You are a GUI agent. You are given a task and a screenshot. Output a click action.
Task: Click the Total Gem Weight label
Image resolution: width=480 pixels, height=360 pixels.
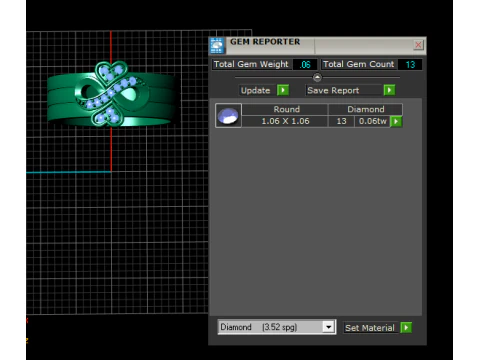coord(251,64)
